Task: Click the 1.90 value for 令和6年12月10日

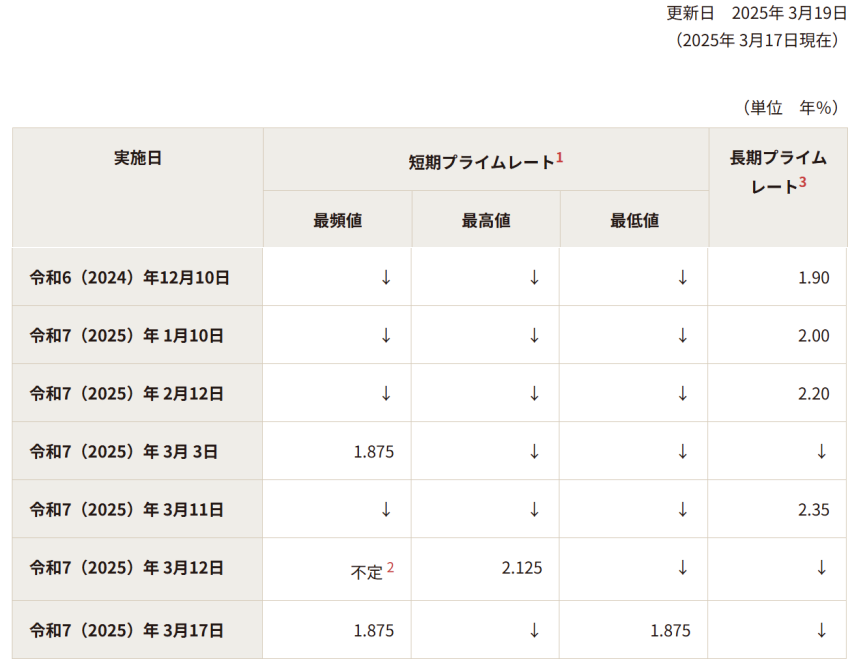Action: click(814, 278)
